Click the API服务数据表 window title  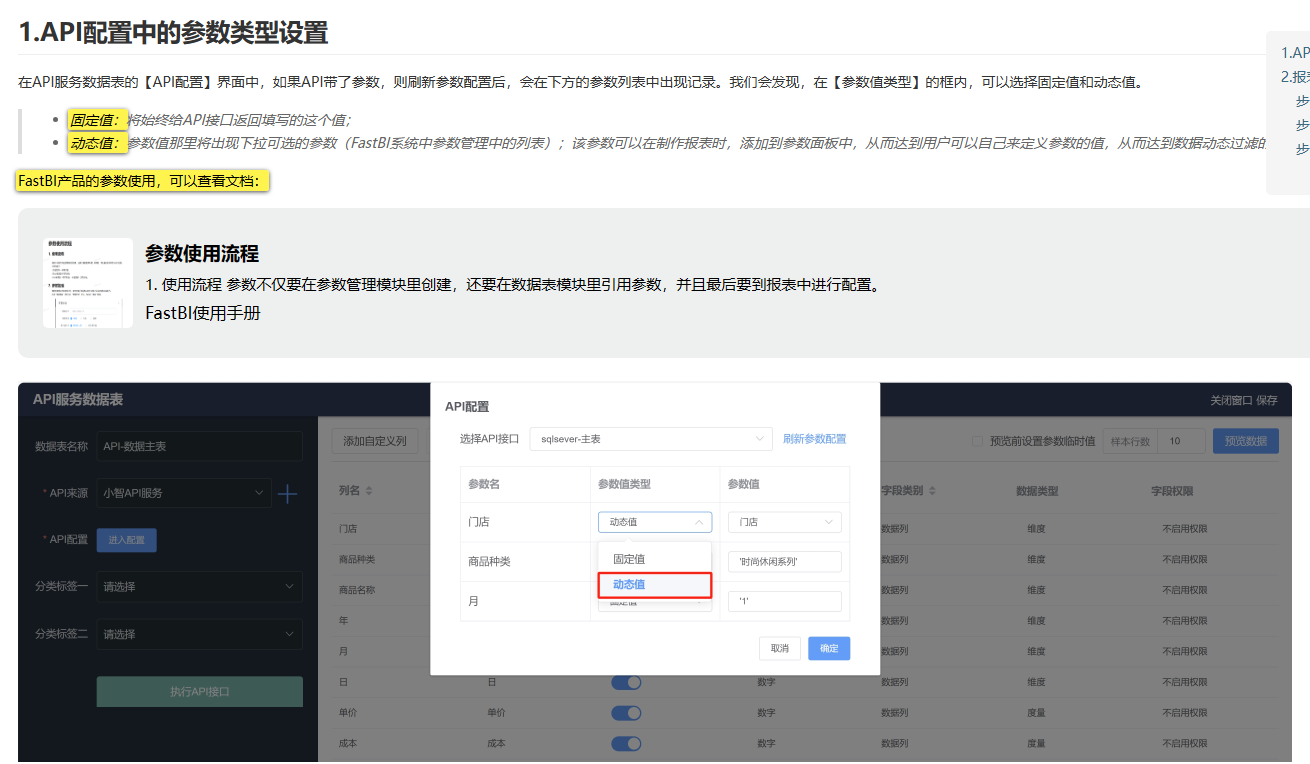click(x=78, y=399)
